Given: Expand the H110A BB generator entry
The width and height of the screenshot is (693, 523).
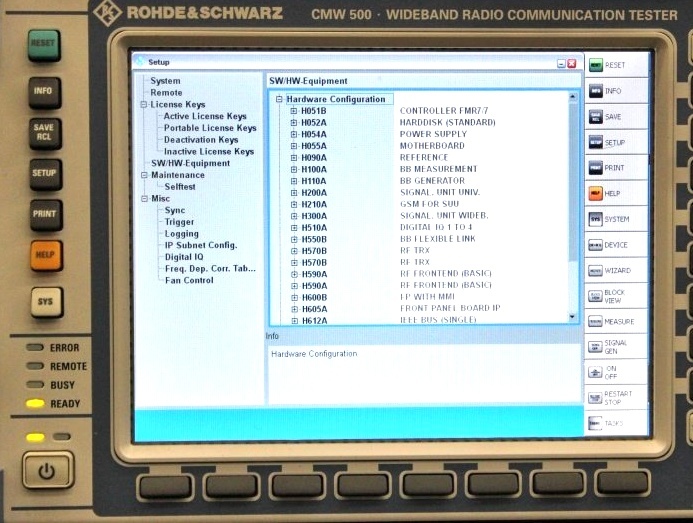Looking at the screenshot, I should click(294, 181).
